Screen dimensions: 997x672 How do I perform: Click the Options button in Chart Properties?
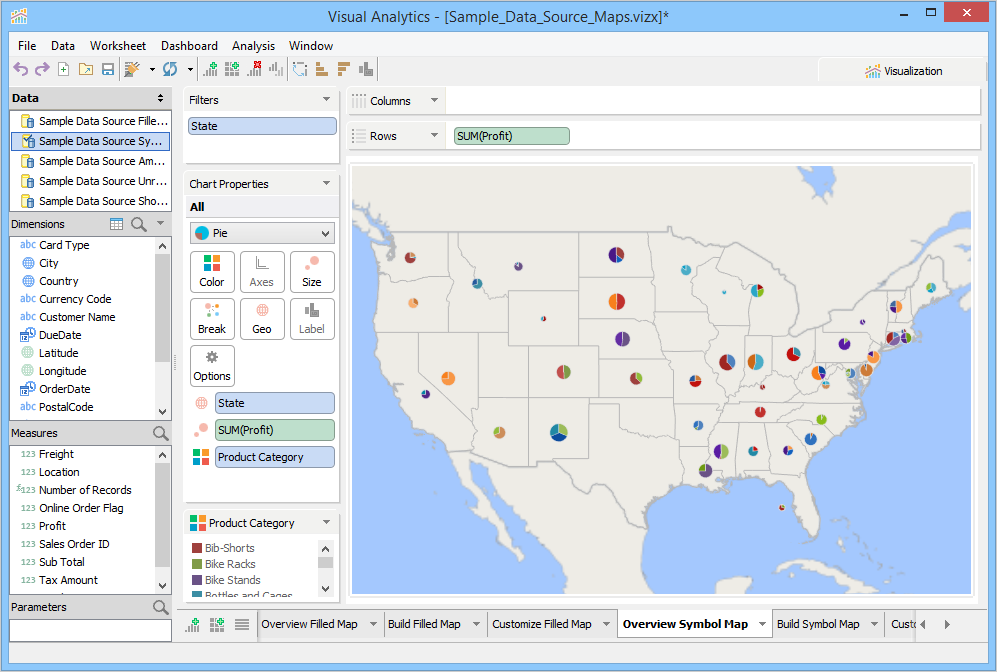click(212, 366)
